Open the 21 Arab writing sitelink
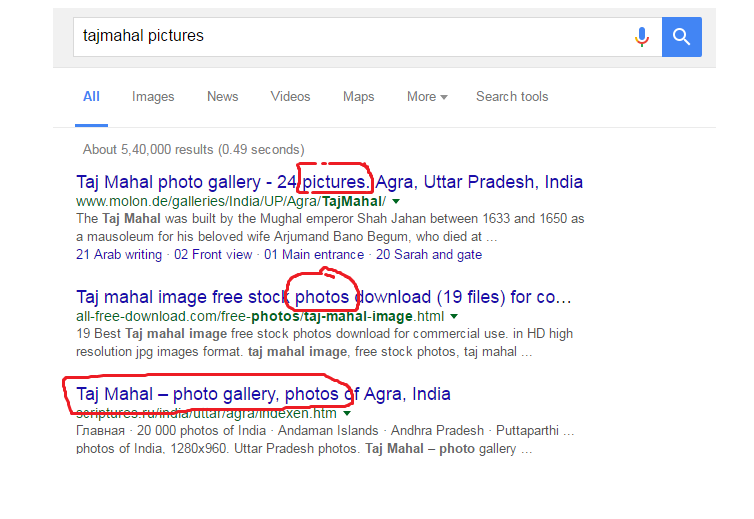Viewport: 754px width, 519px height. coord(119,255)
